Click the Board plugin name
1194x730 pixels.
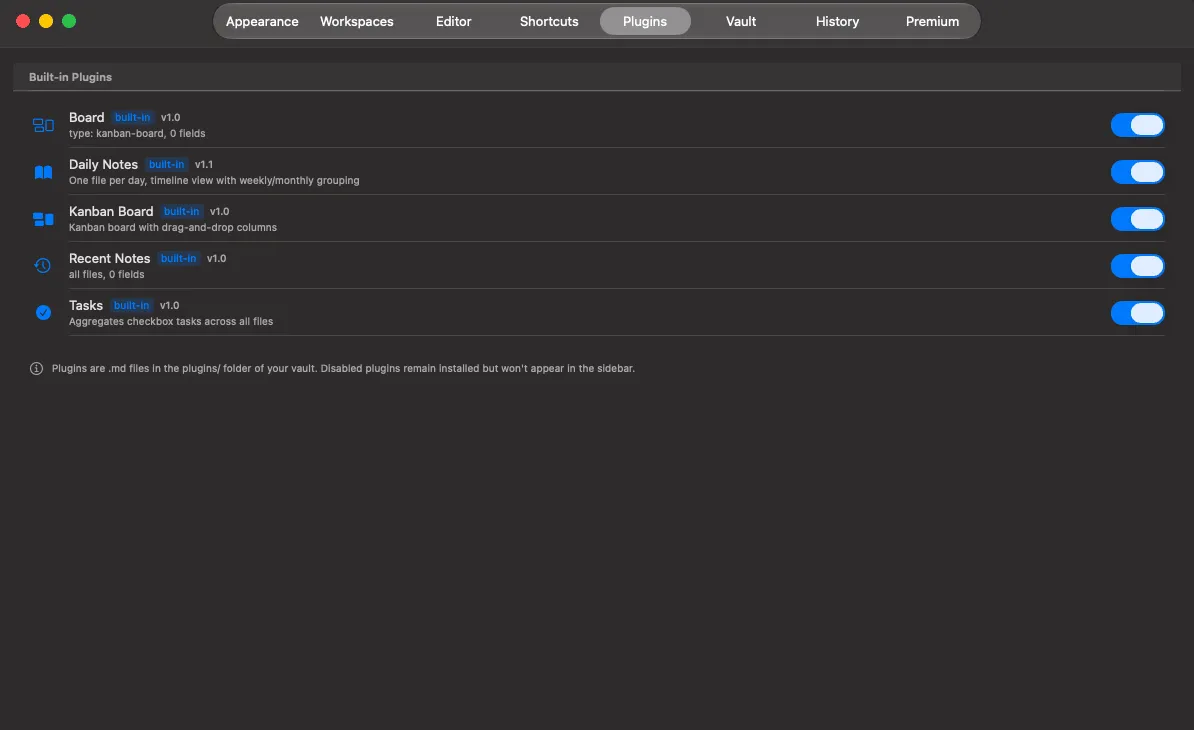(87, 117)
